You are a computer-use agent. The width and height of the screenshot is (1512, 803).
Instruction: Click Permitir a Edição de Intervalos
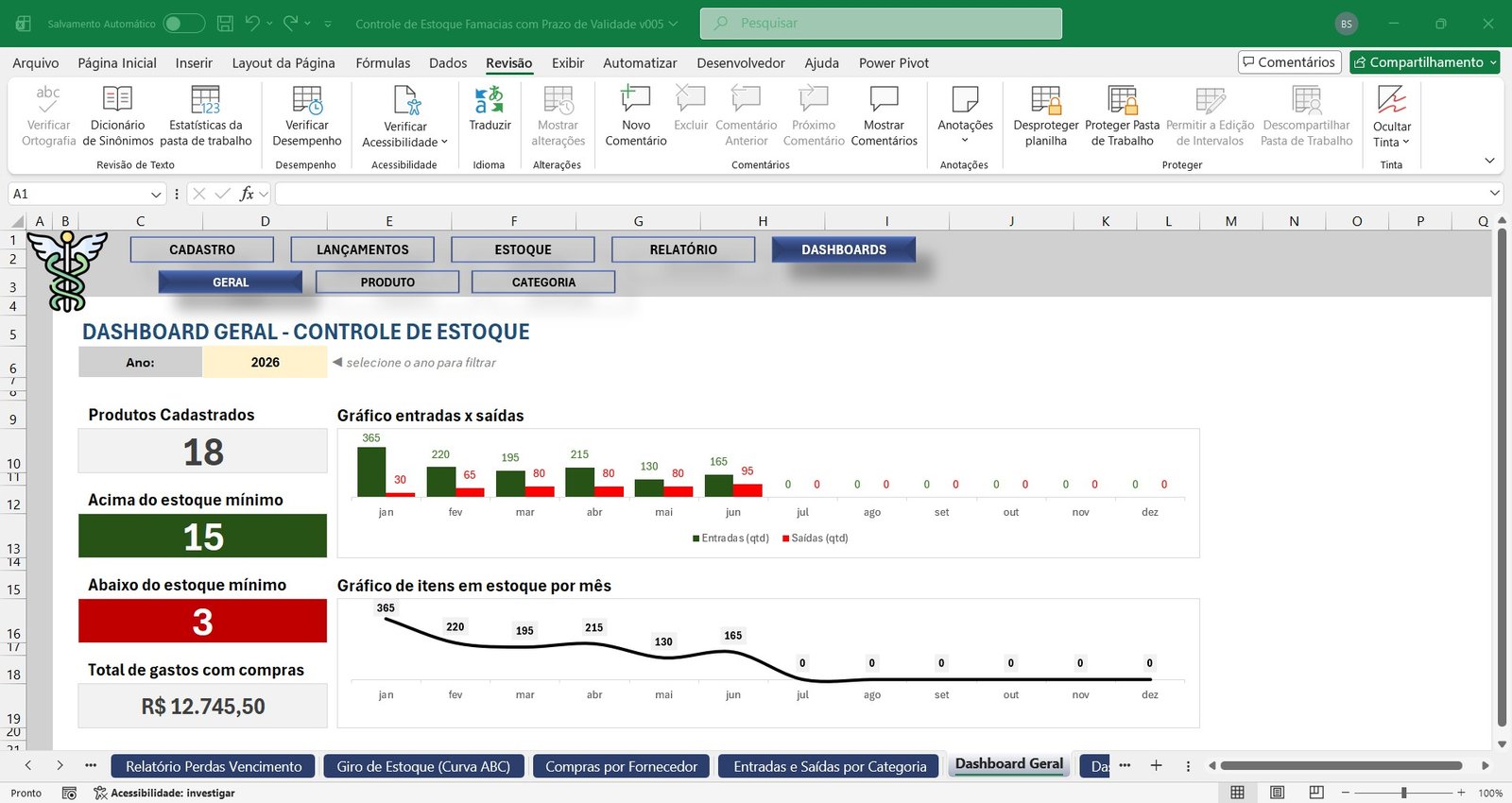coord(1210,115)
